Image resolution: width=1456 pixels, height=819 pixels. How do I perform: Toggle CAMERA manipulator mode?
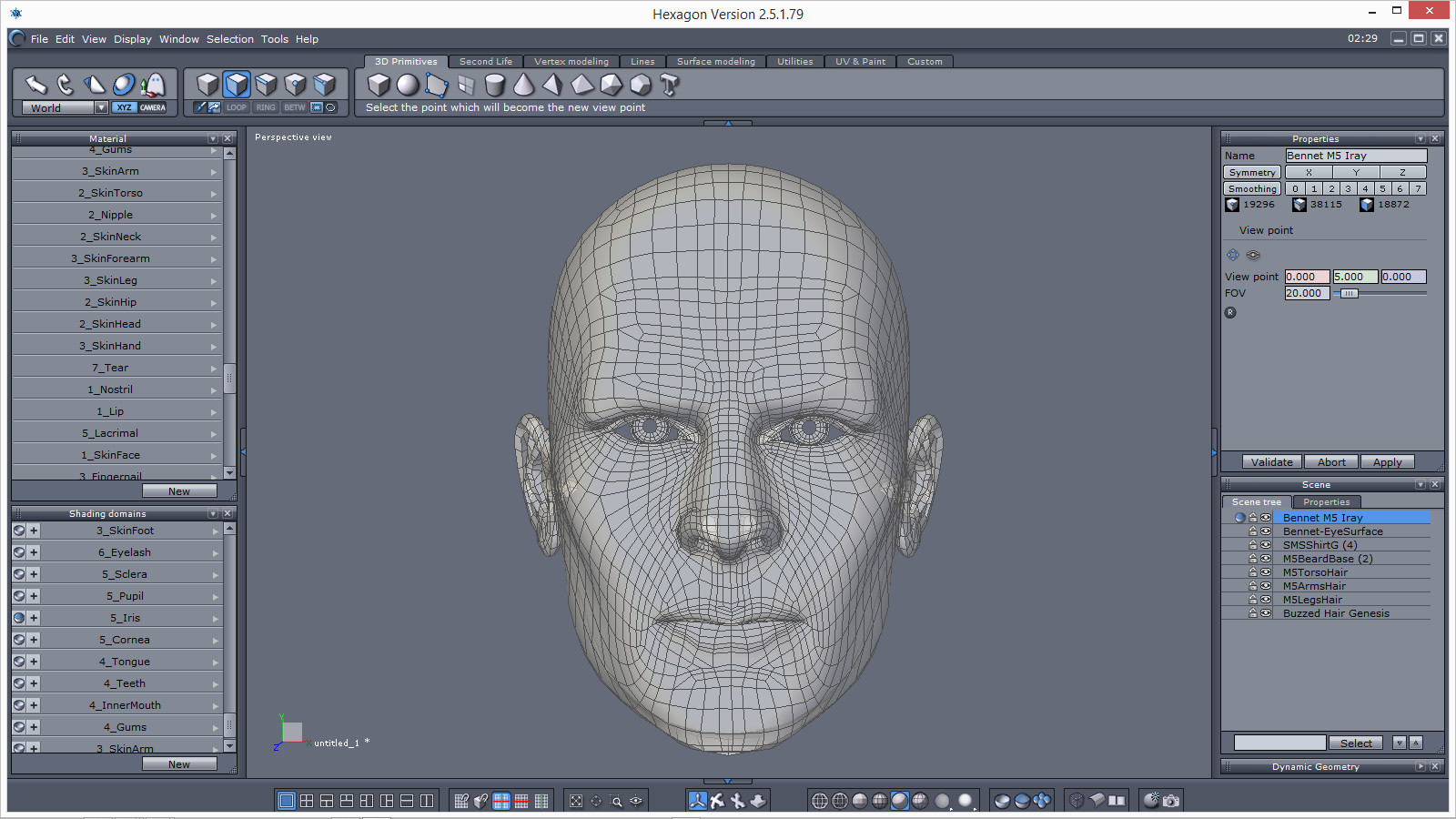[x=153, y=107]
